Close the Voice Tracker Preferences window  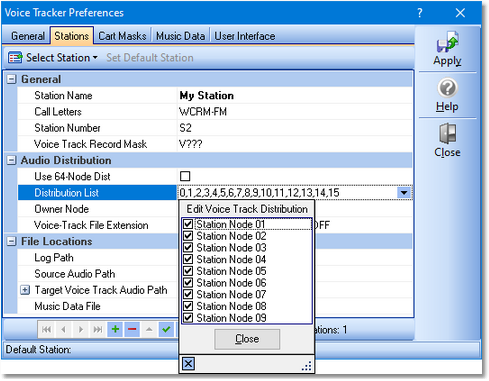(x=460, y=13)
